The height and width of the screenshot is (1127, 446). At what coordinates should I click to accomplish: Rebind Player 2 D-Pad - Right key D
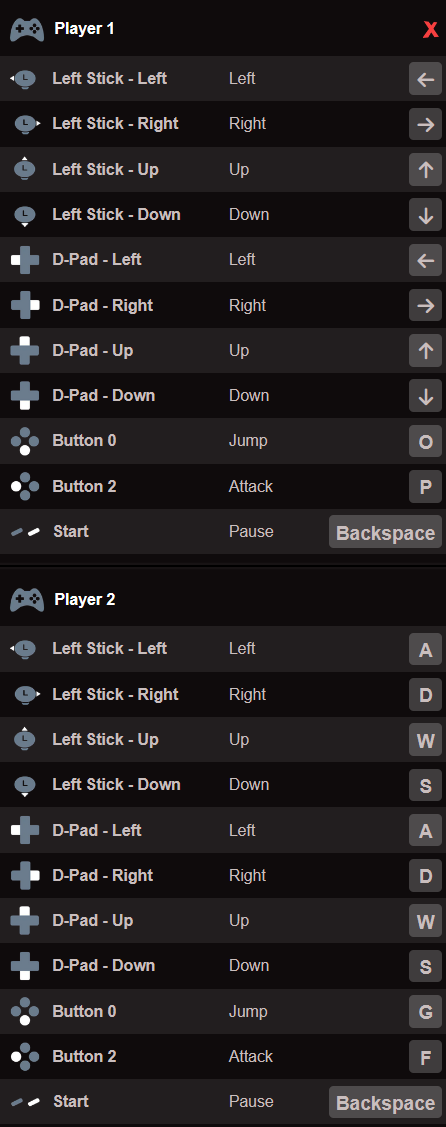(x=425, y=875)
